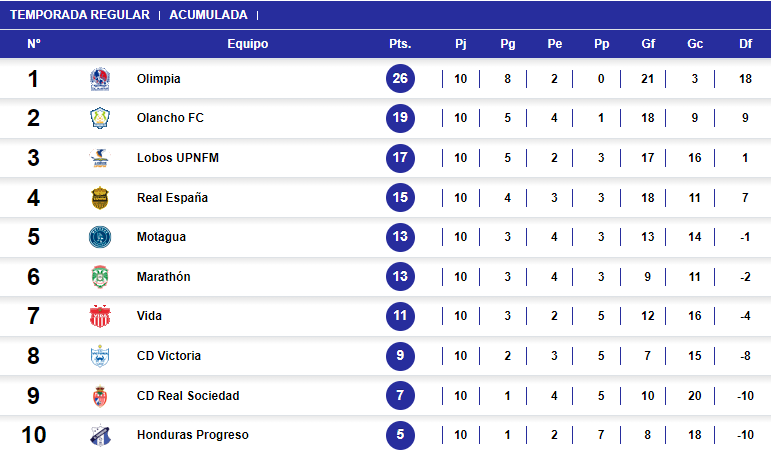Click the CD Victoria crest
This screenshot has height=453, width=771.
tap(100, 356)
